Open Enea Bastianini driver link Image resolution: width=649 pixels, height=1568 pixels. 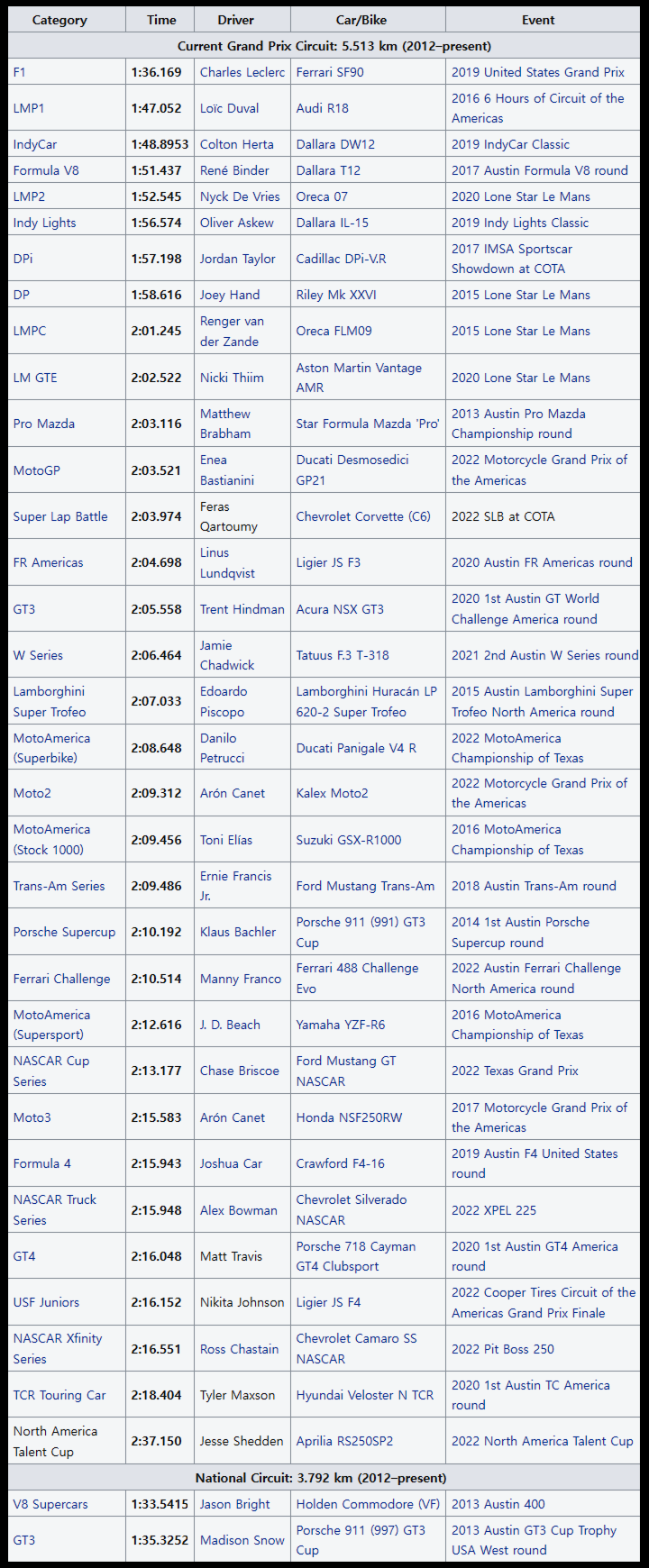(x=227, y=470)
